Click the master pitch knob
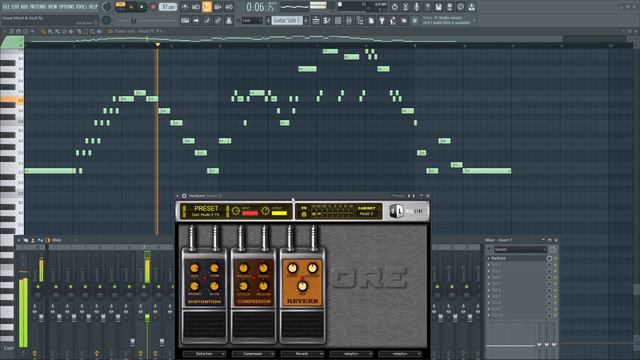The image size is (640, 360). (106, 20)
